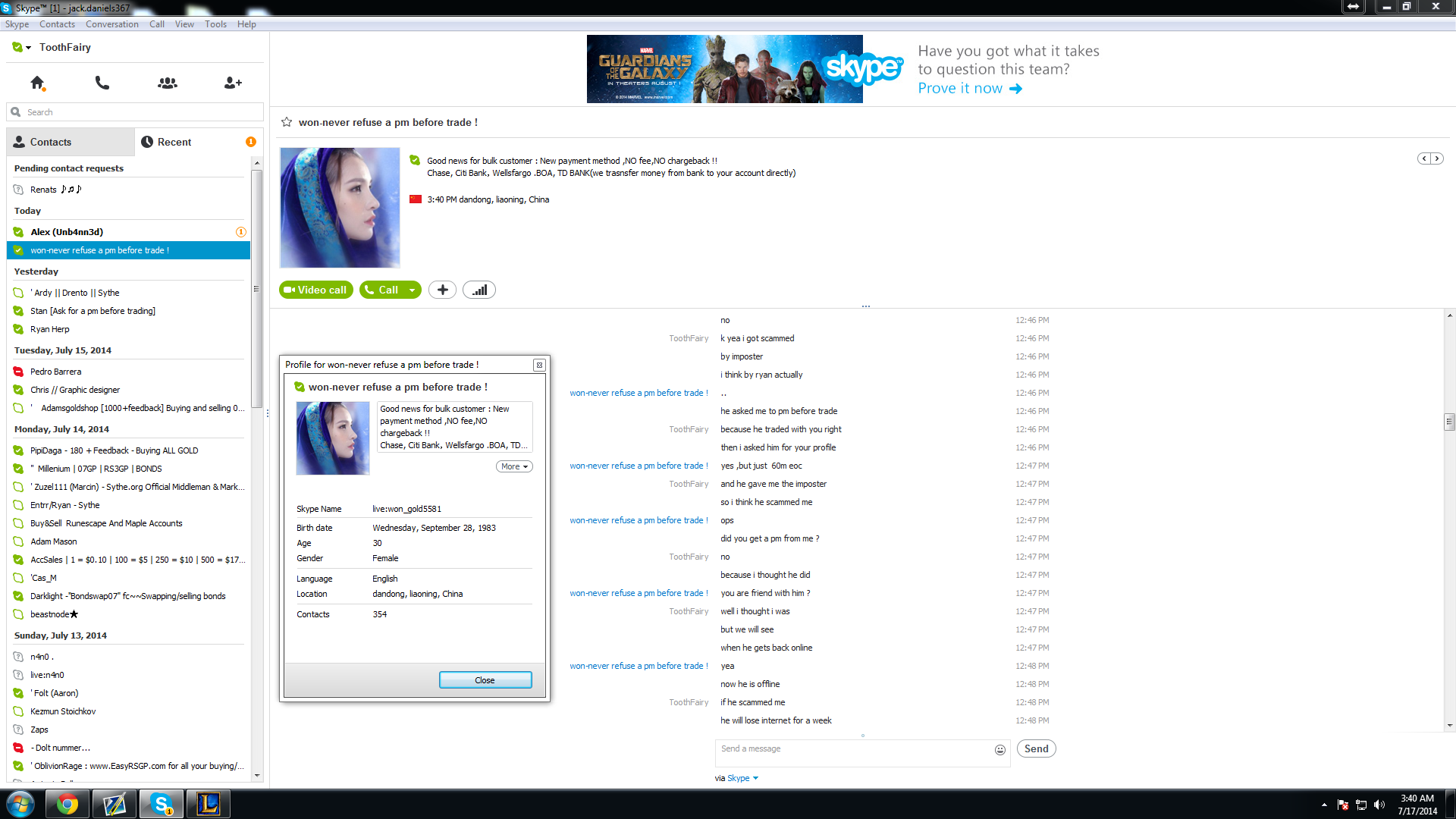1456x819 pixels.
Task: Click the add participants plus button
Action: coord(442,290)
